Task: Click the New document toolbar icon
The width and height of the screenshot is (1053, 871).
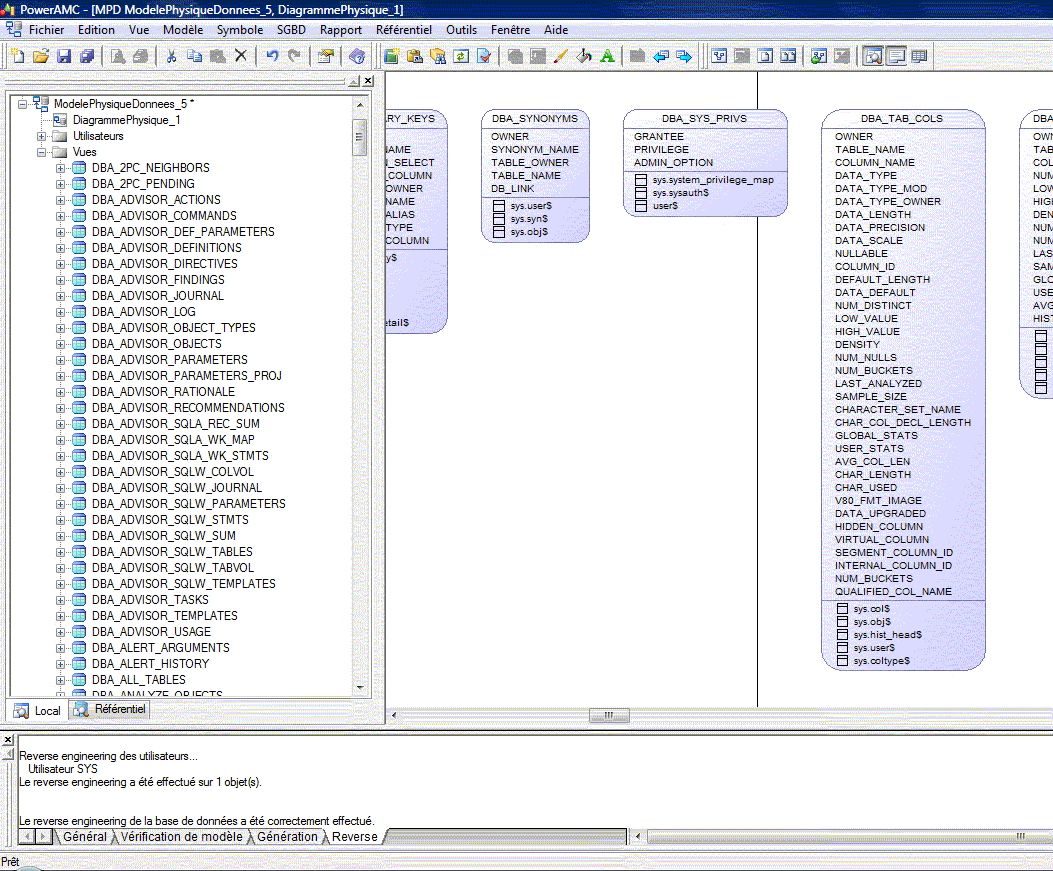Action: [x=18, y=56]
